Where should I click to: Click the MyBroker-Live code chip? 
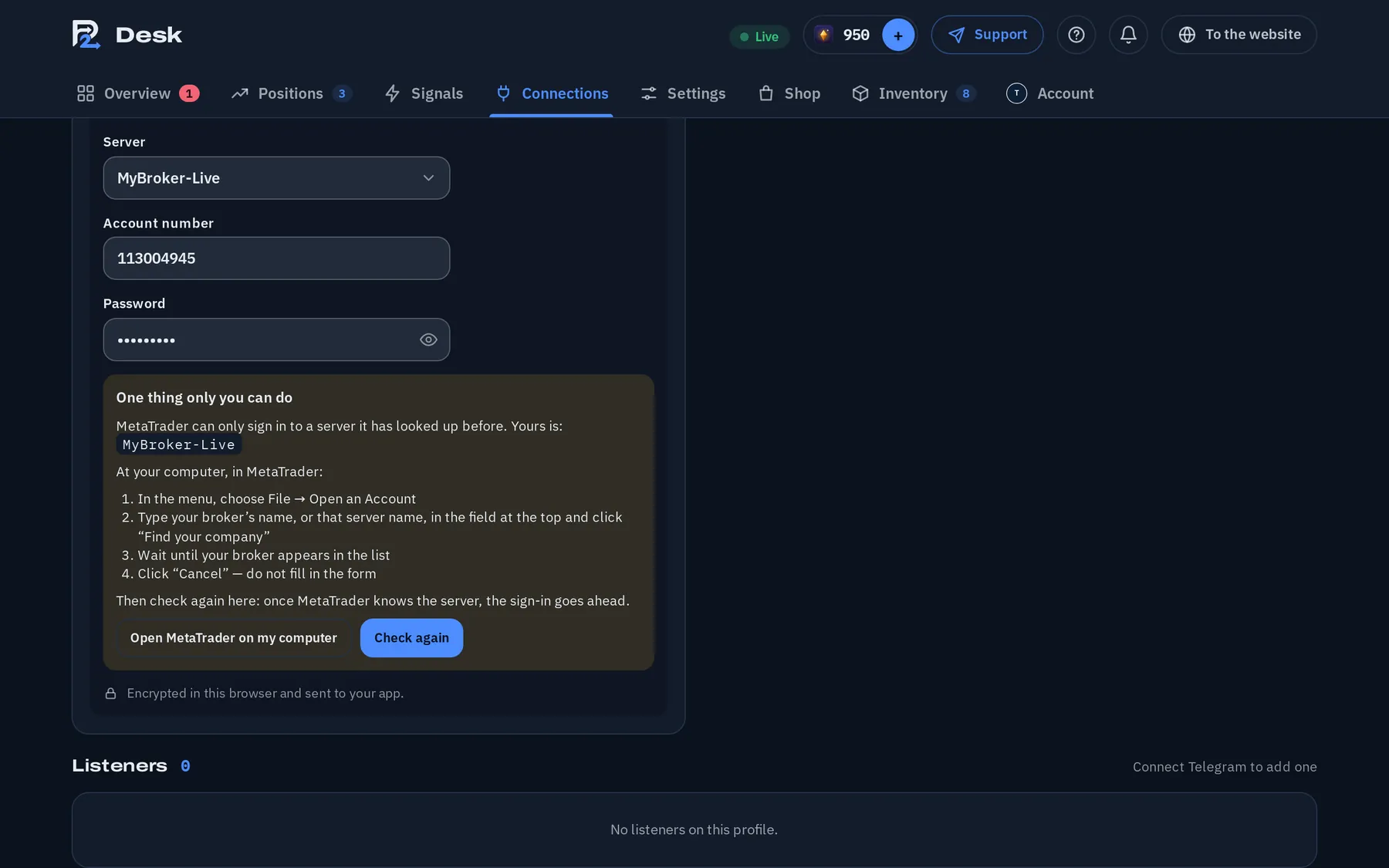click(178, 444)
